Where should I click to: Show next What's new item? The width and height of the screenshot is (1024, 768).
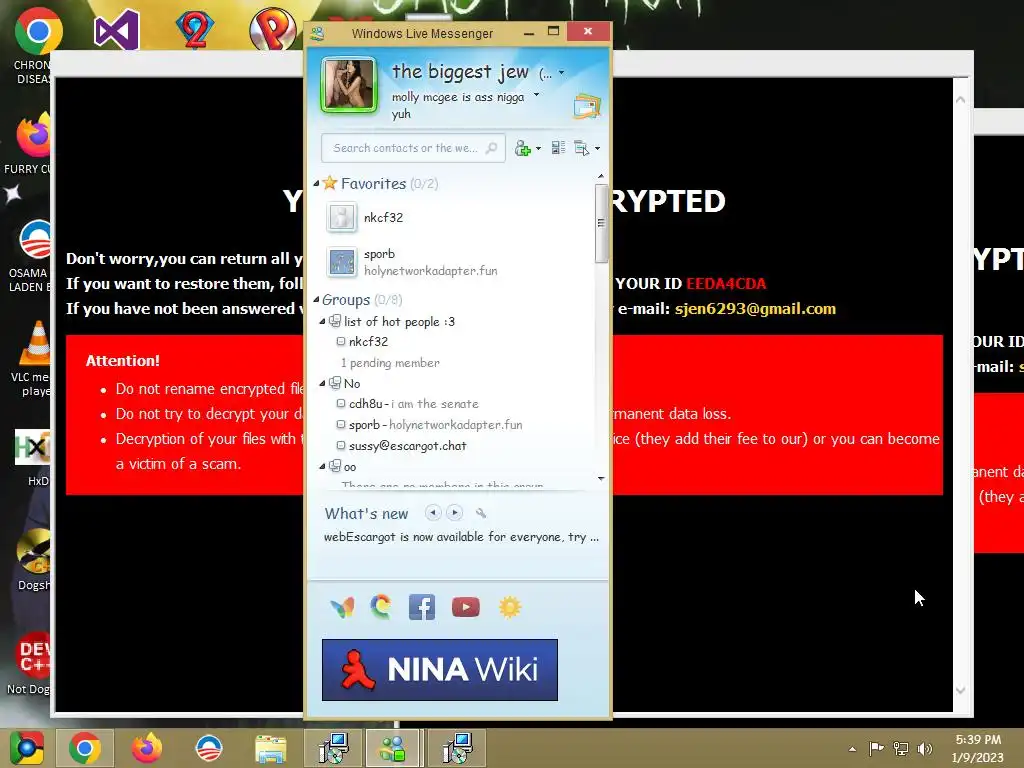455,513
